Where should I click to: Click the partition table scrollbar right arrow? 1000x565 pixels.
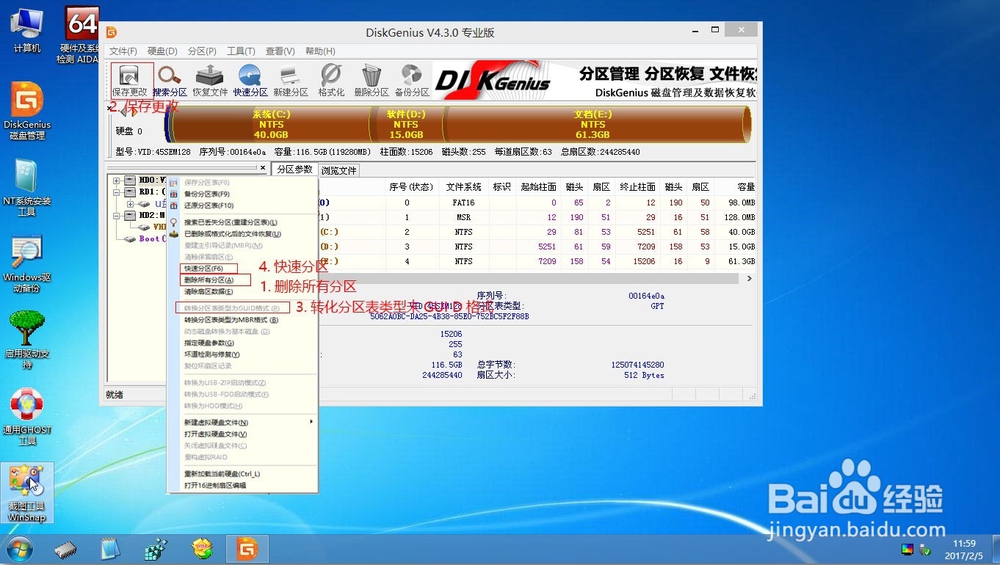pyautogui.click(x=749, y=279)
